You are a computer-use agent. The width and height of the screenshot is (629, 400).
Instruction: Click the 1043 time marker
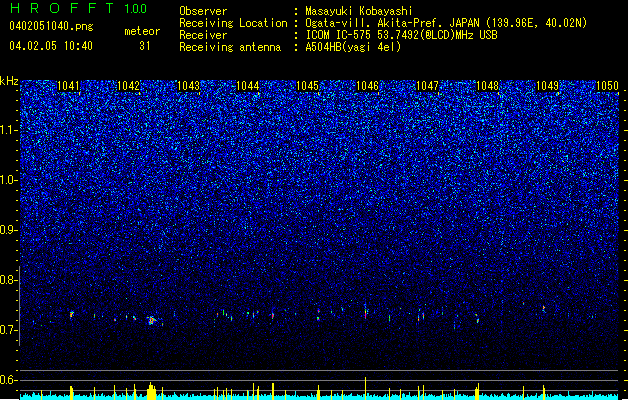click(189, 86)
